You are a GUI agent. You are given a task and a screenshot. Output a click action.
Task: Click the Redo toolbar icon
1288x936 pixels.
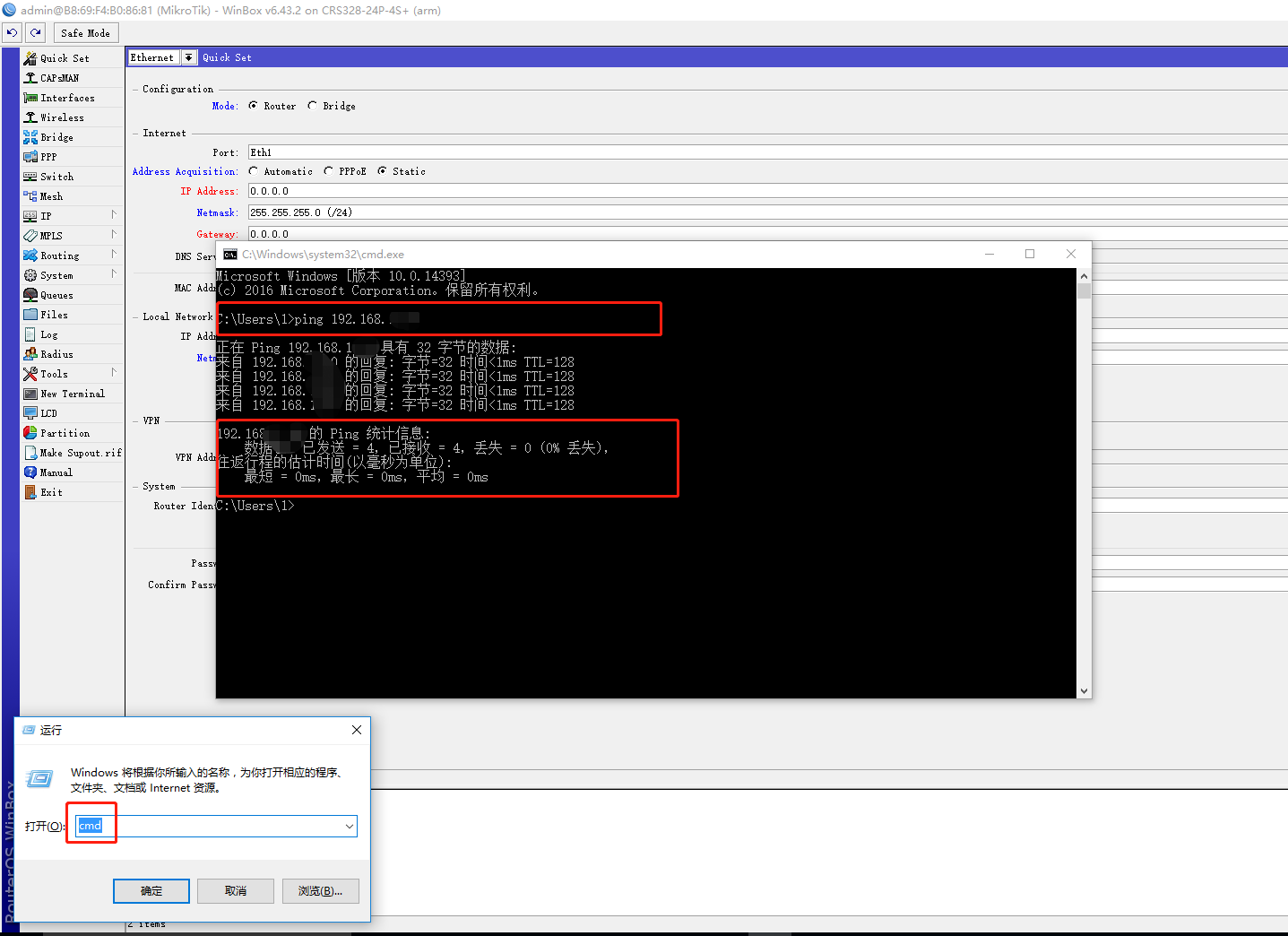click(35, 33)
